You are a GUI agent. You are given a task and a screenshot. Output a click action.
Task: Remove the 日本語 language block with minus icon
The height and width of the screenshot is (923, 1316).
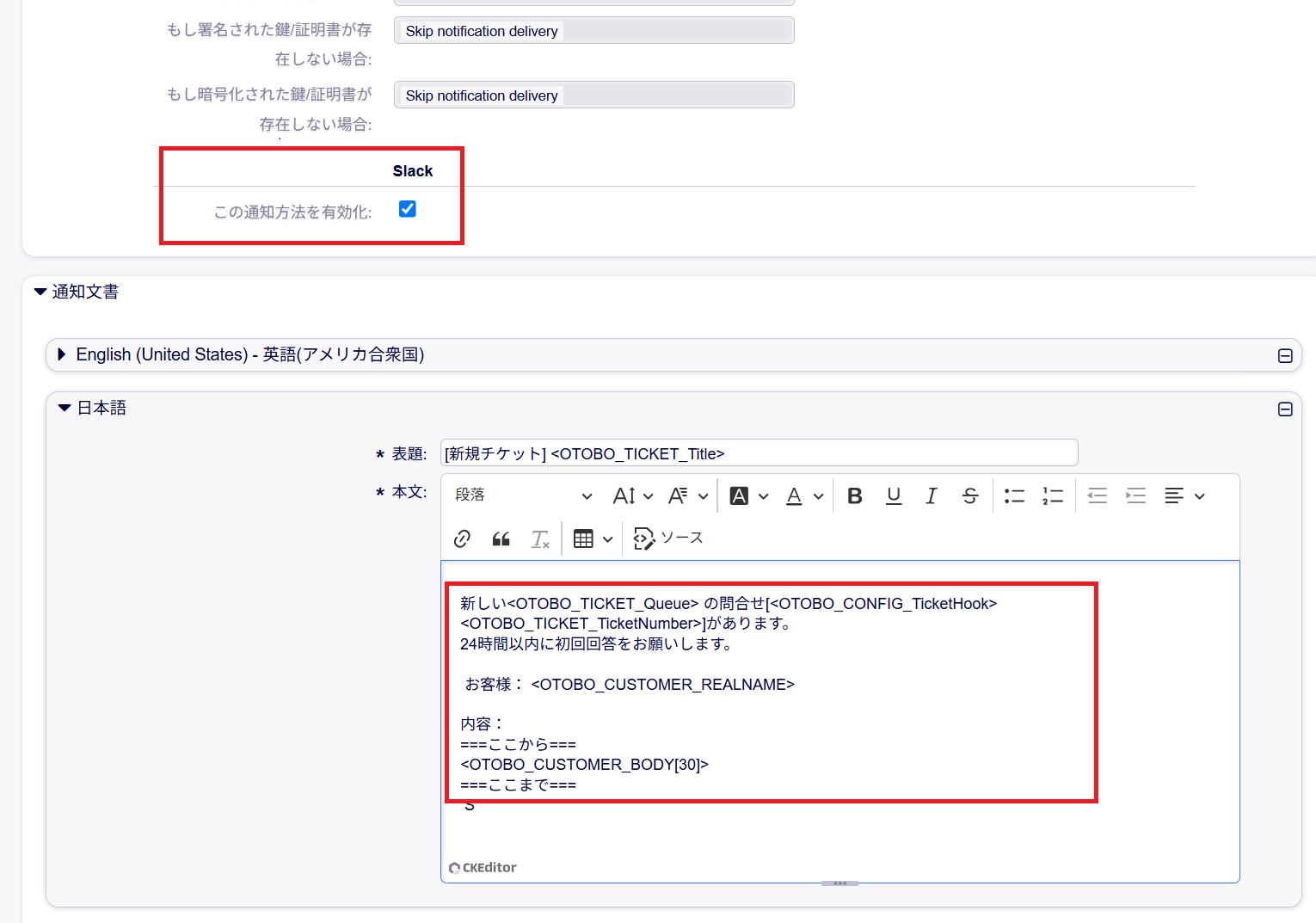1285,409
